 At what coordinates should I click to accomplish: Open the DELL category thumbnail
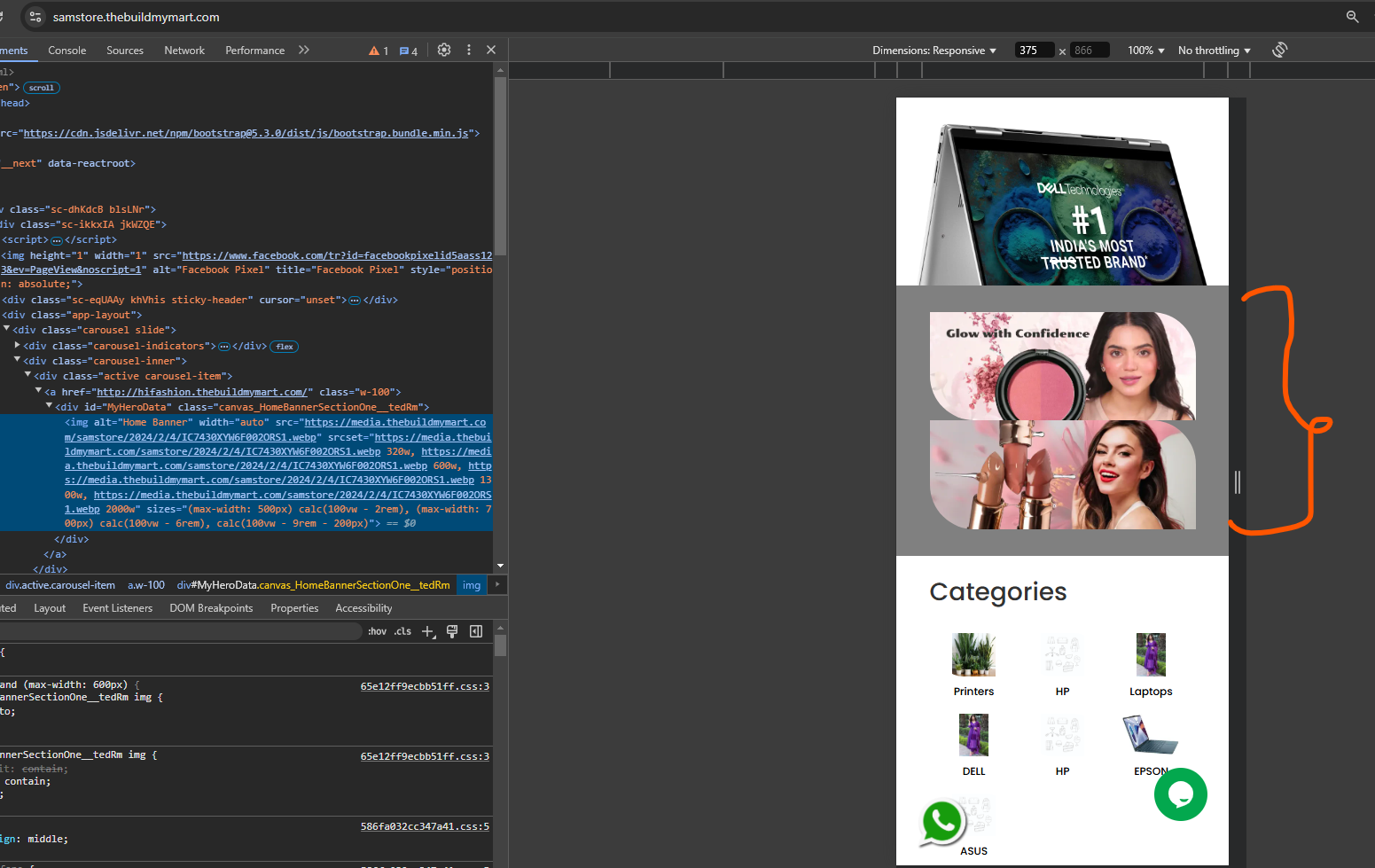973,734
